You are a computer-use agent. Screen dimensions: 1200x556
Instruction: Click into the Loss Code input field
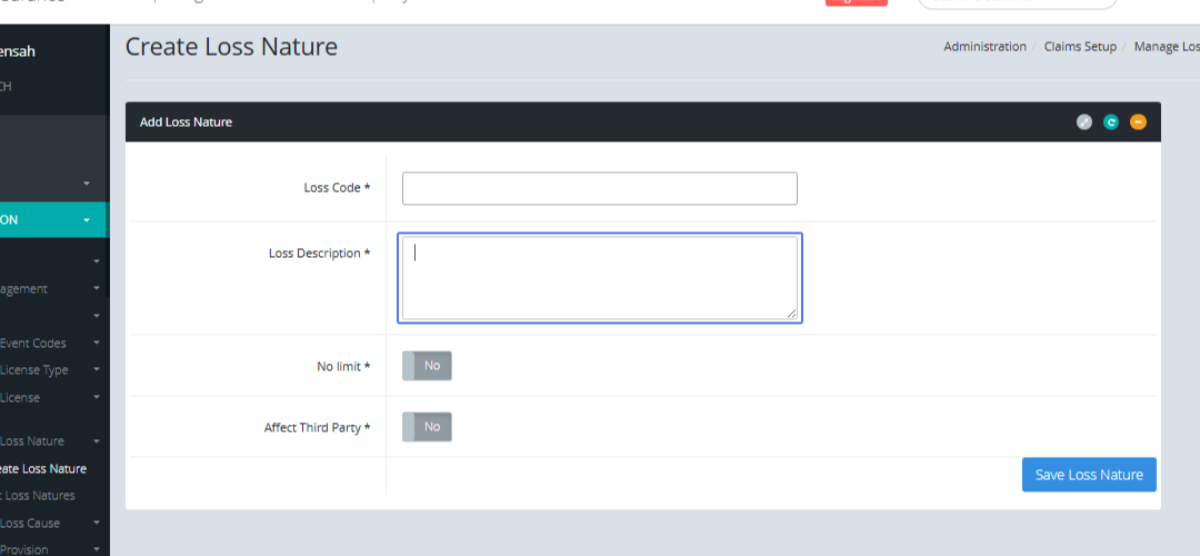pyautogui.click(x=599, y=188)
